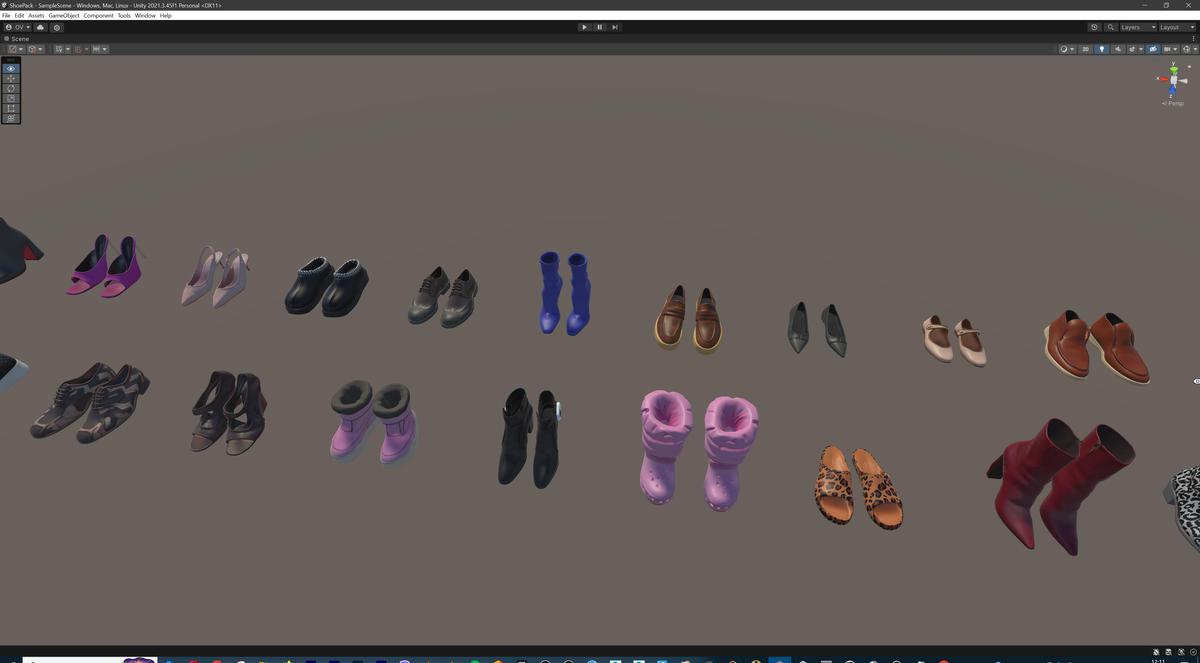Open Unity Cloud services via the cloud icon
This screenshot has width=1200, height=663.
point(39,27)
